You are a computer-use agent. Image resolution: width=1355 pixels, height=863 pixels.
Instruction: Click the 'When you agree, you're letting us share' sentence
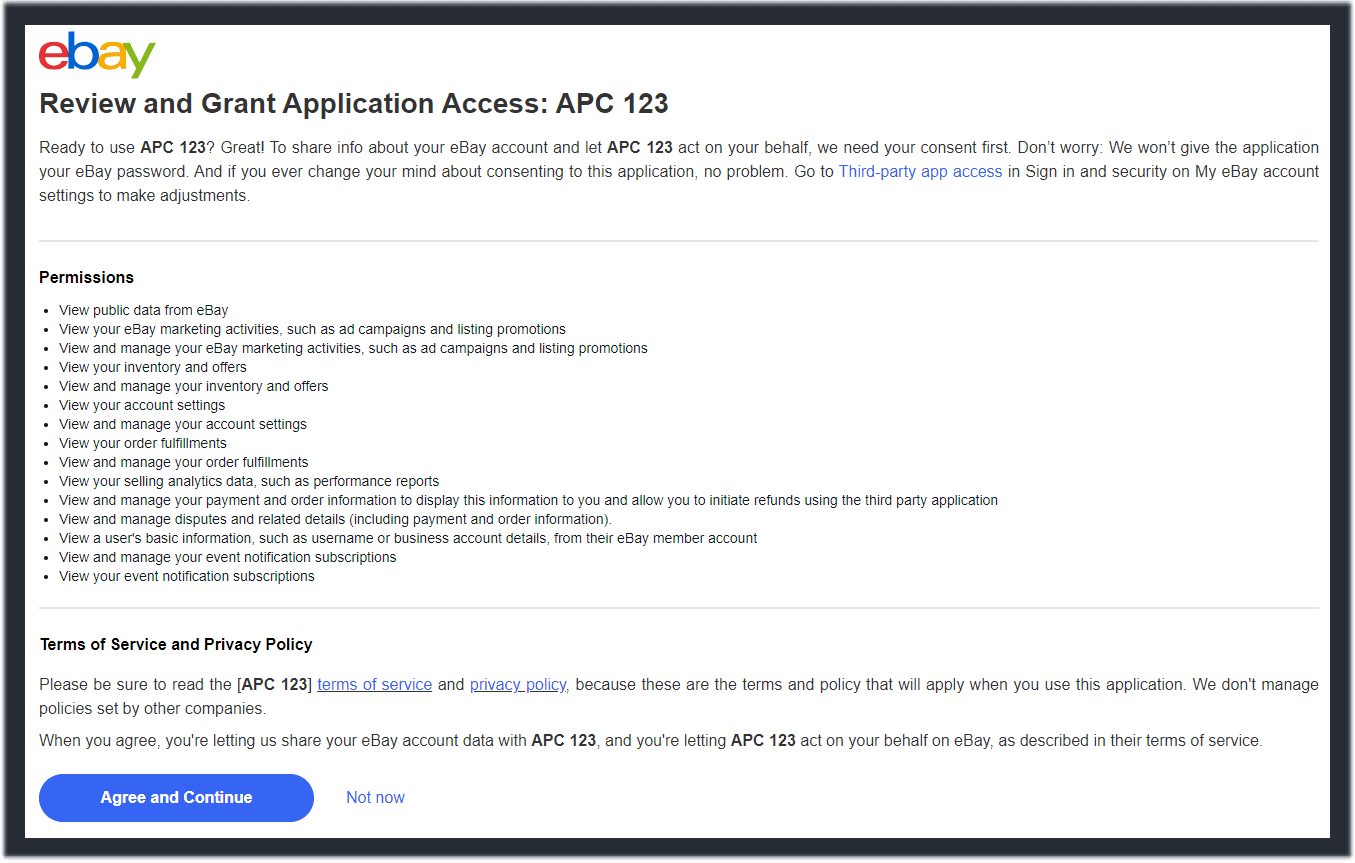651,741
